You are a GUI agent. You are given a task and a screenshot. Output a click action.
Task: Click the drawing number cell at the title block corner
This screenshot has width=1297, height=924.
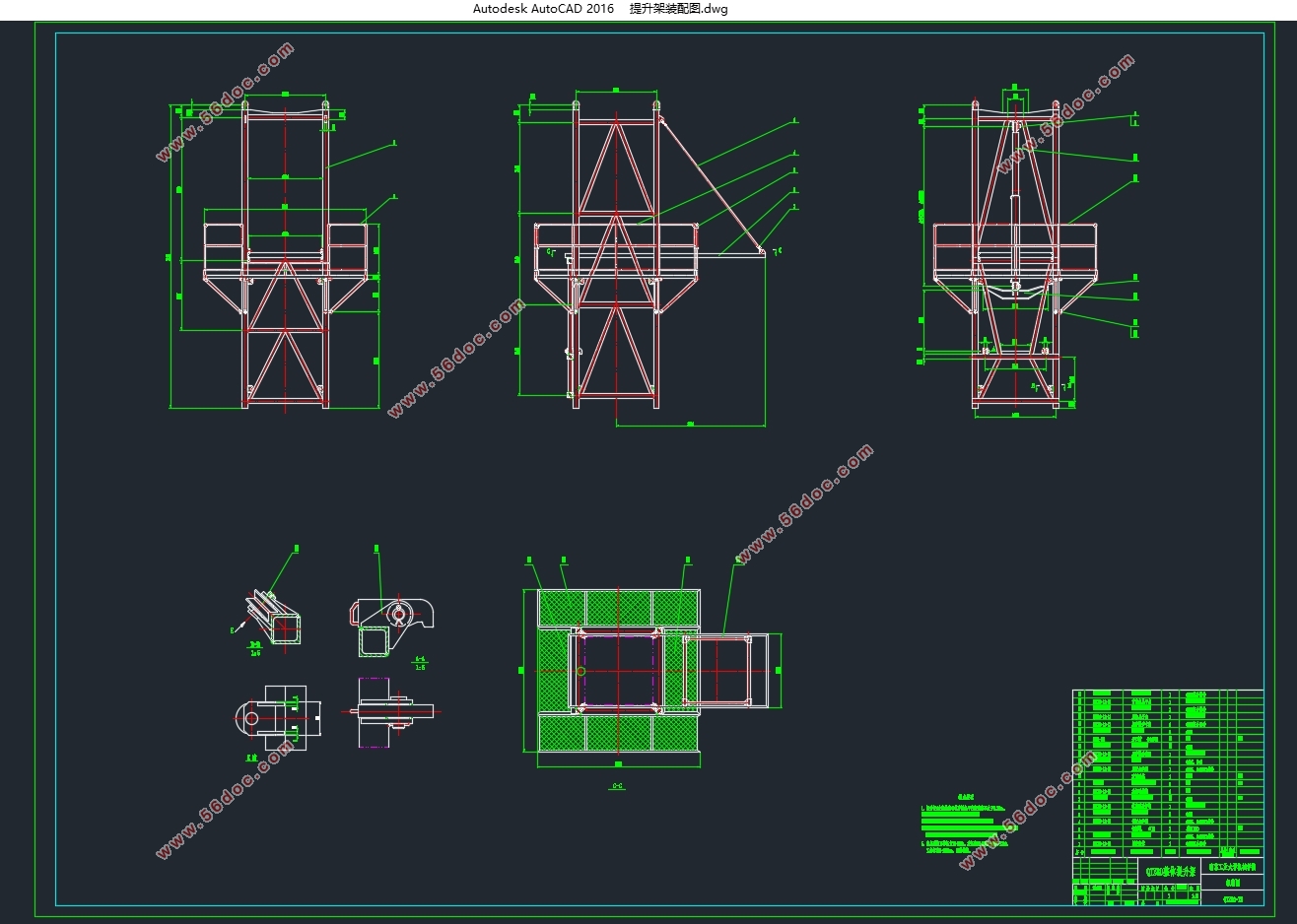[1233, 897]
